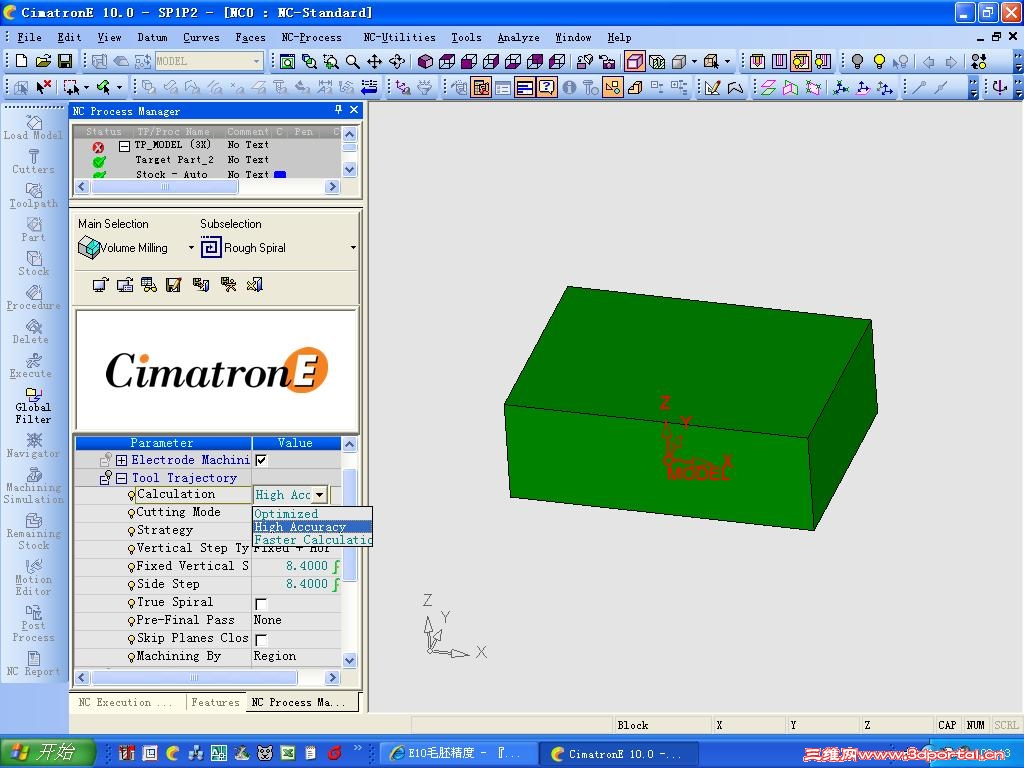Click the gray light bulb icon
1024x768 pixels.
pos(857,62)
